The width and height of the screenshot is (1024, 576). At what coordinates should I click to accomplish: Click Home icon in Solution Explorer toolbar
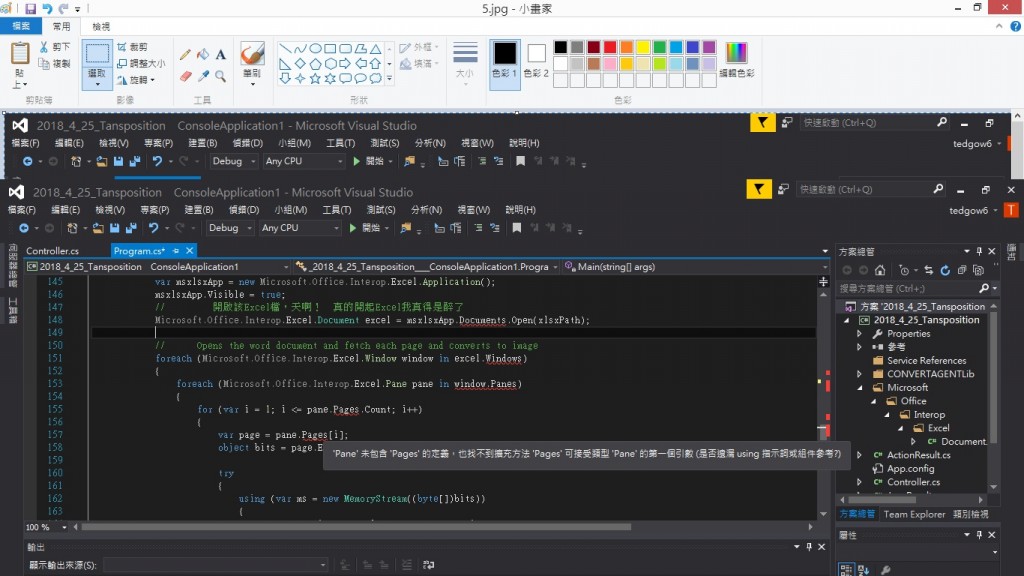(880, 270)
